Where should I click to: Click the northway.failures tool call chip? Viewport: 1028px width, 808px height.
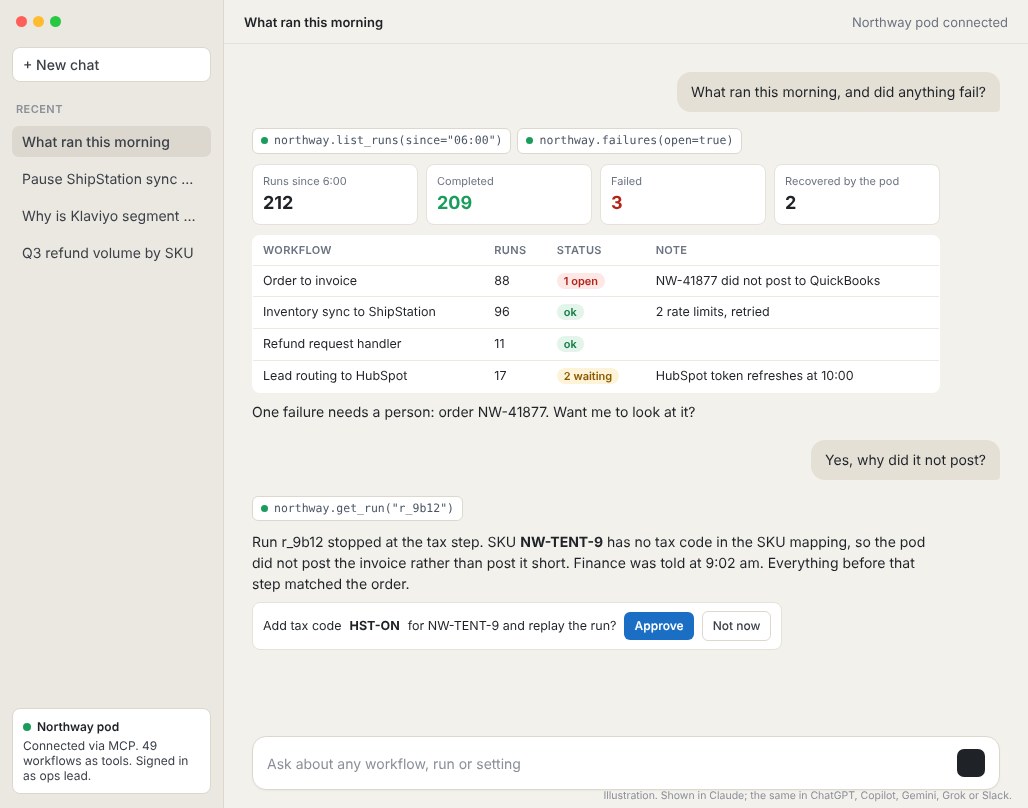pos(629,140)
